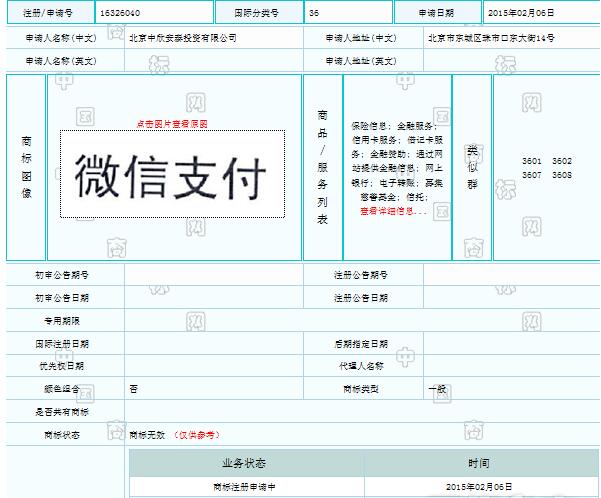The image size is (601, 498).
Task: Click the 申请人地址(英文) label
Action: 361,61
